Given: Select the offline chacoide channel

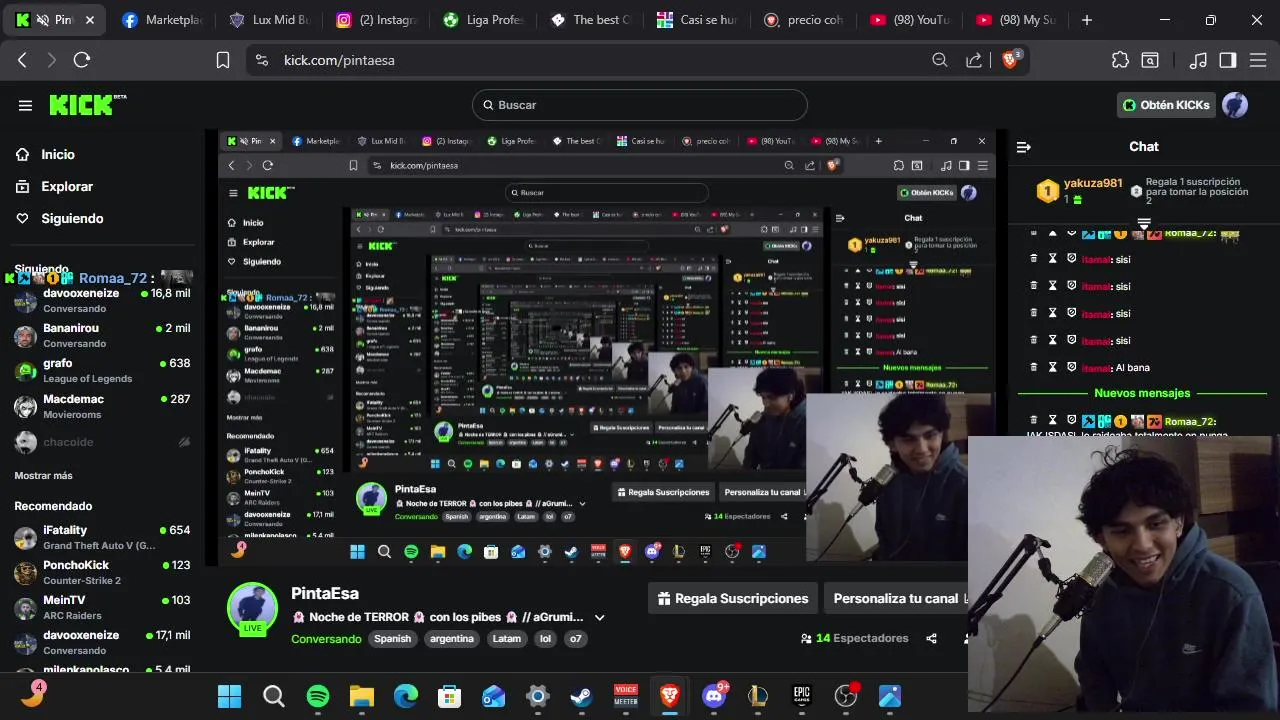Looking at the screenshot, I should click(102, 442).
